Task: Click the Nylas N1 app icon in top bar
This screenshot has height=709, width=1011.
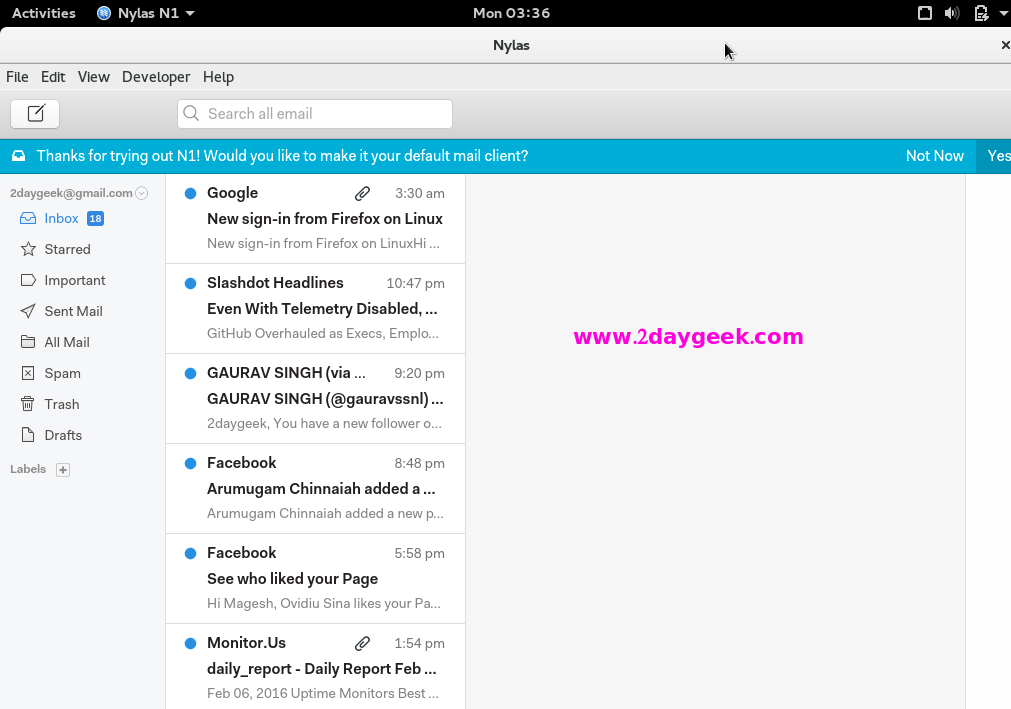Action: pyautogui.click(x=104, y=13)
